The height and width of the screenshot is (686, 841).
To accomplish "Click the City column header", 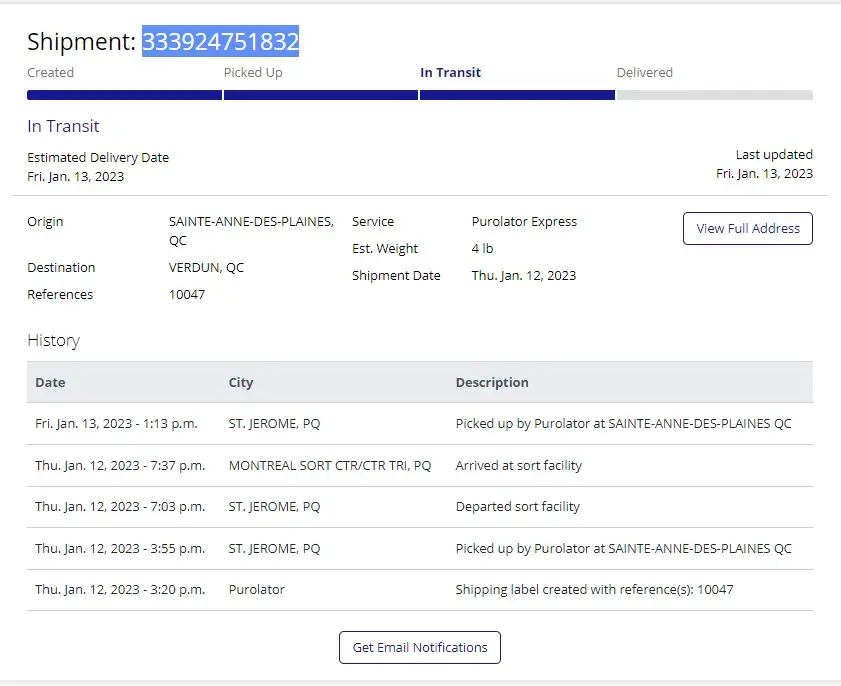I will click(241, 382).
